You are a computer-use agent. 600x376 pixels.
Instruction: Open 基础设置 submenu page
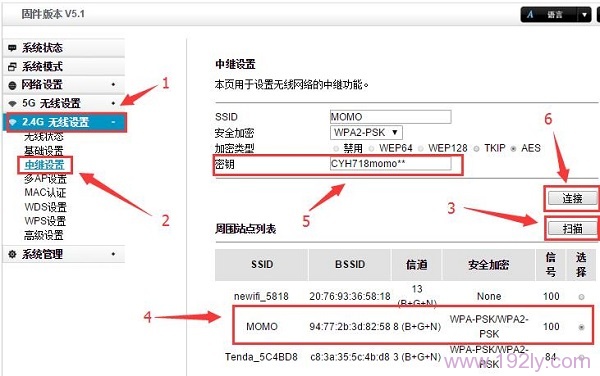click(x=44, y=151)
